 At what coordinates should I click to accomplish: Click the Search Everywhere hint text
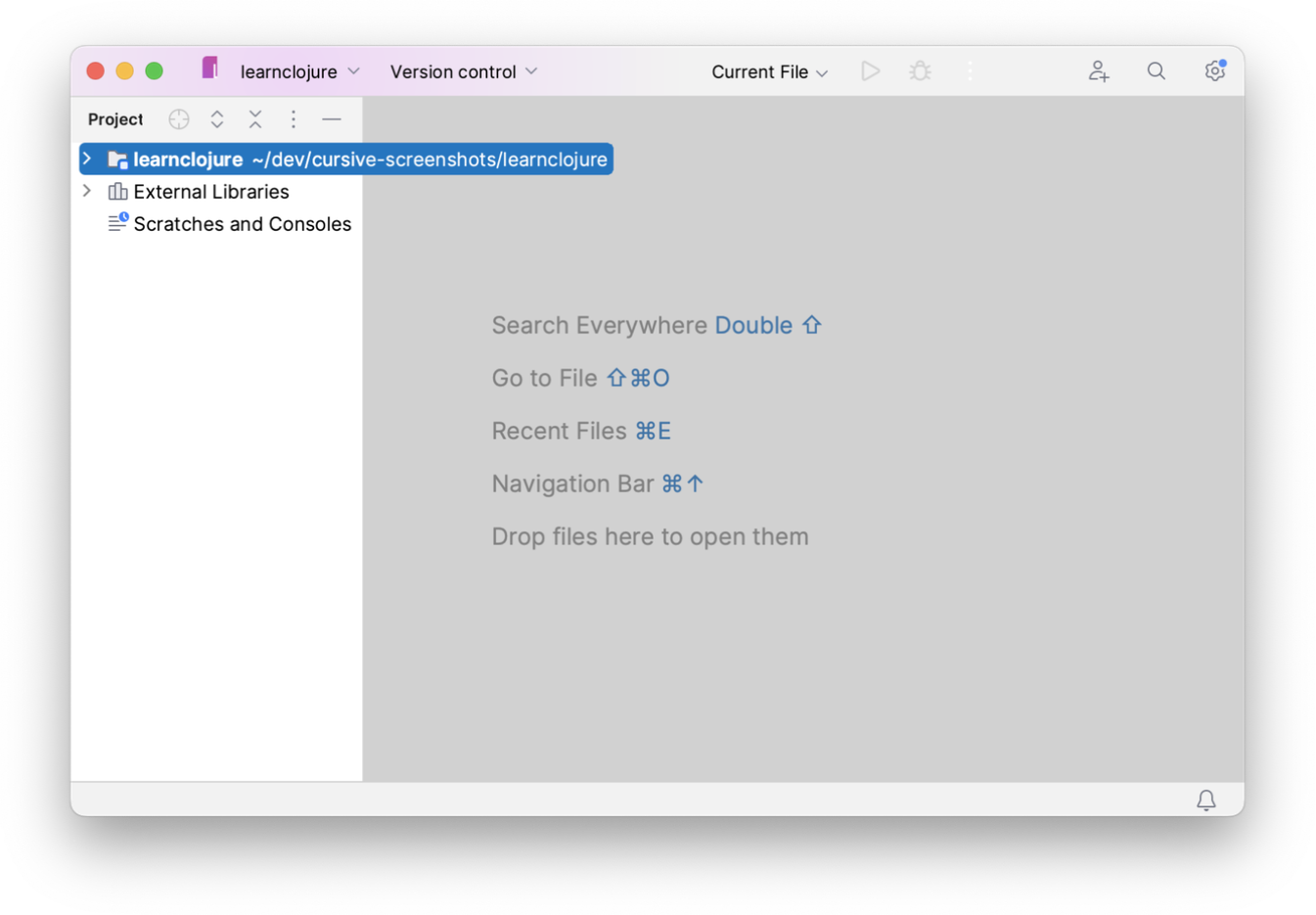click(600, 325)
